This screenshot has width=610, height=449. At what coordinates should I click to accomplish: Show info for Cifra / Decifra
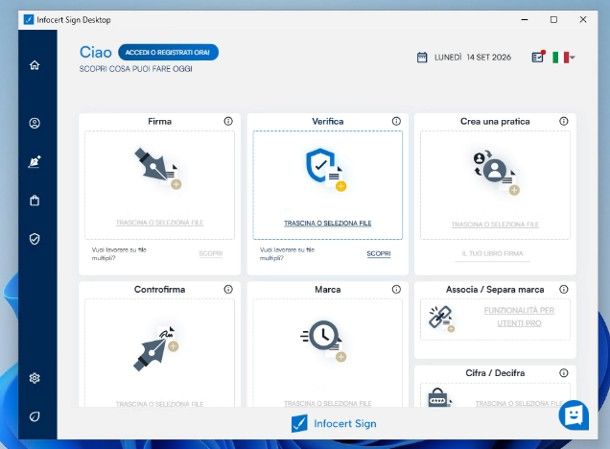pos(564,373)
